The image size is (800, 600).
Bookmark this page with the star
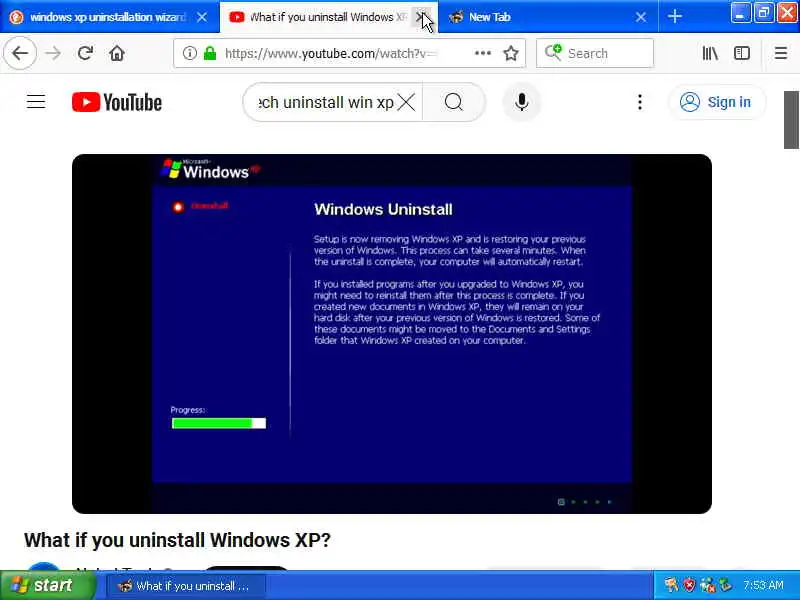click(x=511, y=53)
